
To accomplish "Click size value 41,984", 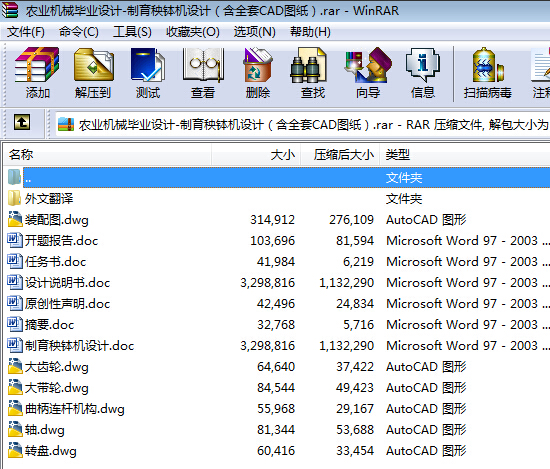I will pyautogui.click(x=276, y=262).
